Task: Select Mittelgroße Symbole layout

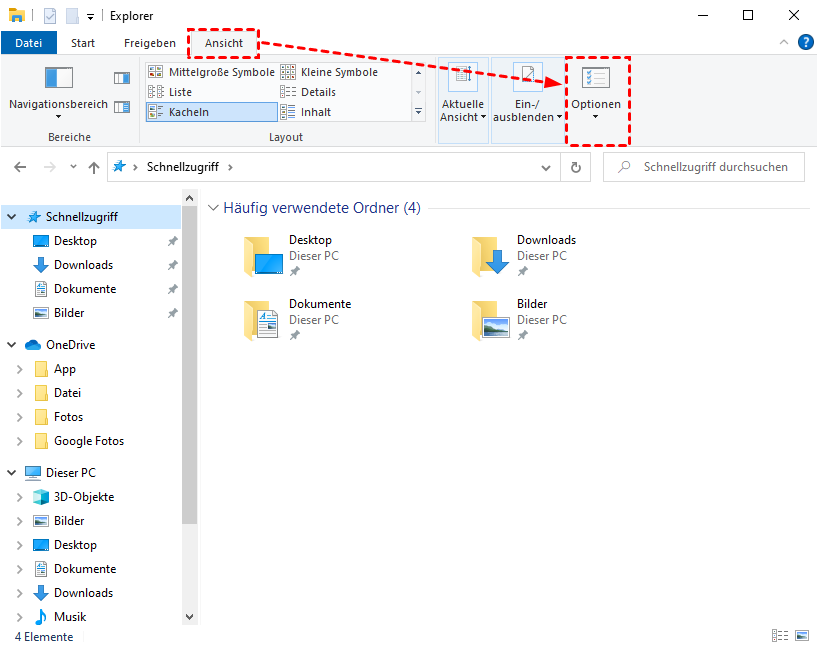Action: tap(211, 72)
